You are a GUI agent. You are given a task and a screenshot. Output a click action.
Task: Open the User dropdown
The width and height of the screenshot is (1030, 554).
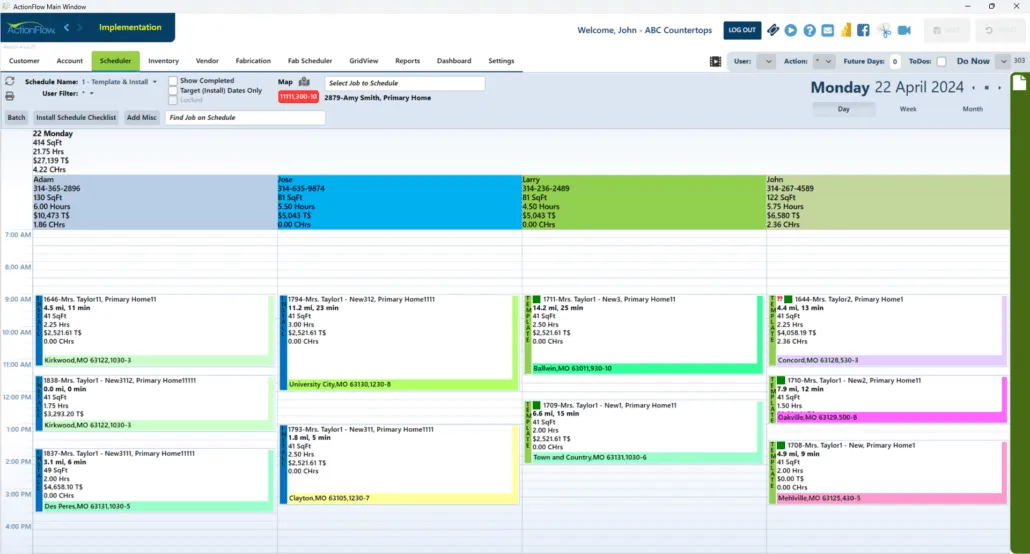[766, 61]
